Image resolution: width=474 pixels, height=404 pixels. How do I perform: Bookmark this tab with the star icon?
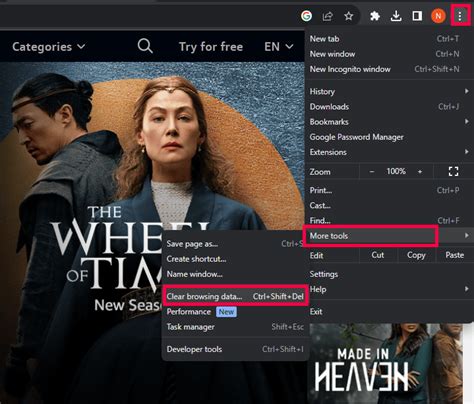pyautogui.click(x=349, y=16)
